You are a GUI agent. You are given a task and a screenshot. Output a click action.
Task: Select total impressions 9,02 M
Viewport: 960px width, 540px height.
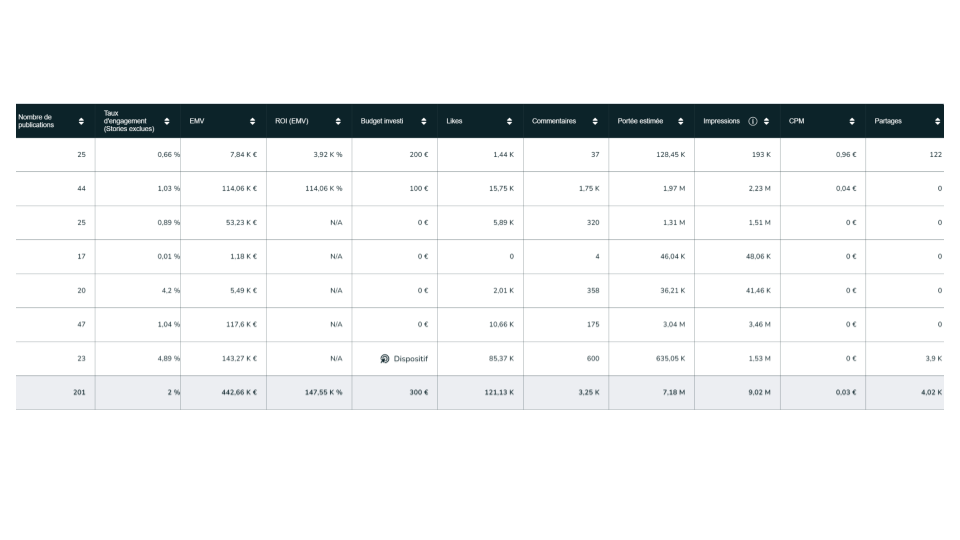click(759, 392)
